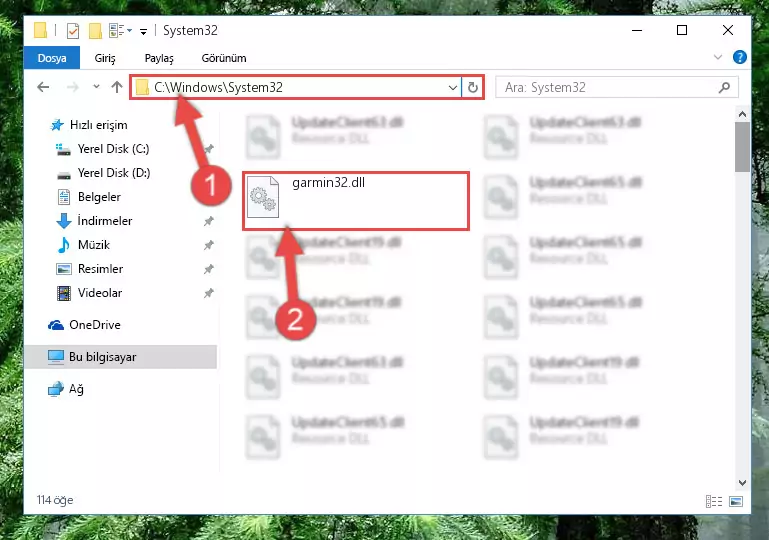Image resolution: width=769 pixels, height=540 pixels.
Task: Unpin Müzik using its pin icon
Action: pyautogui.click(x=209, y=245)
